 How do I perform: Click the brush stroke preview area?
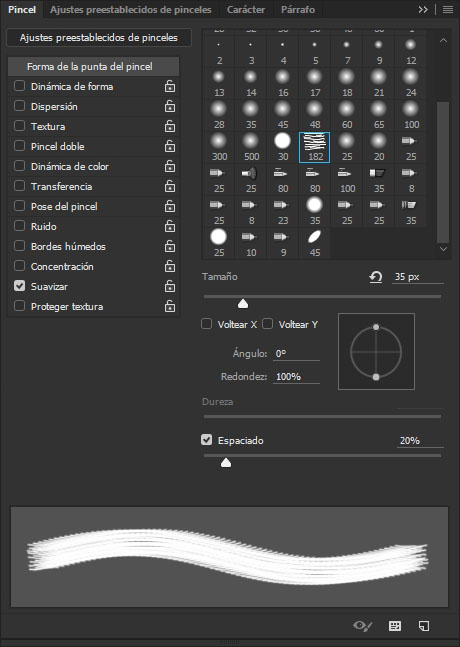point(229,557)
